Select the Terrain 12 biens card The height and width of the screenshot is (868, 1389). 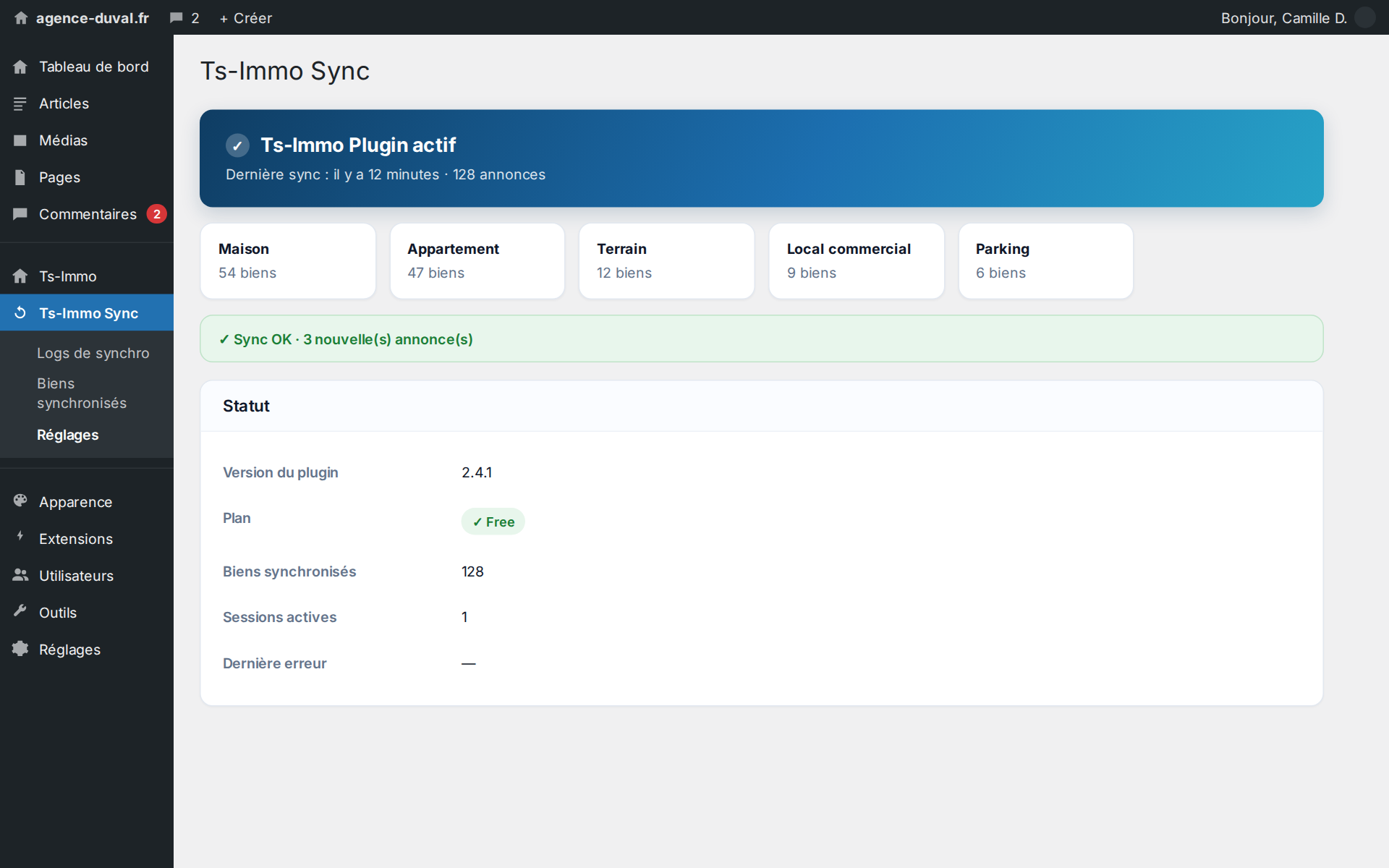click(667, 261)
